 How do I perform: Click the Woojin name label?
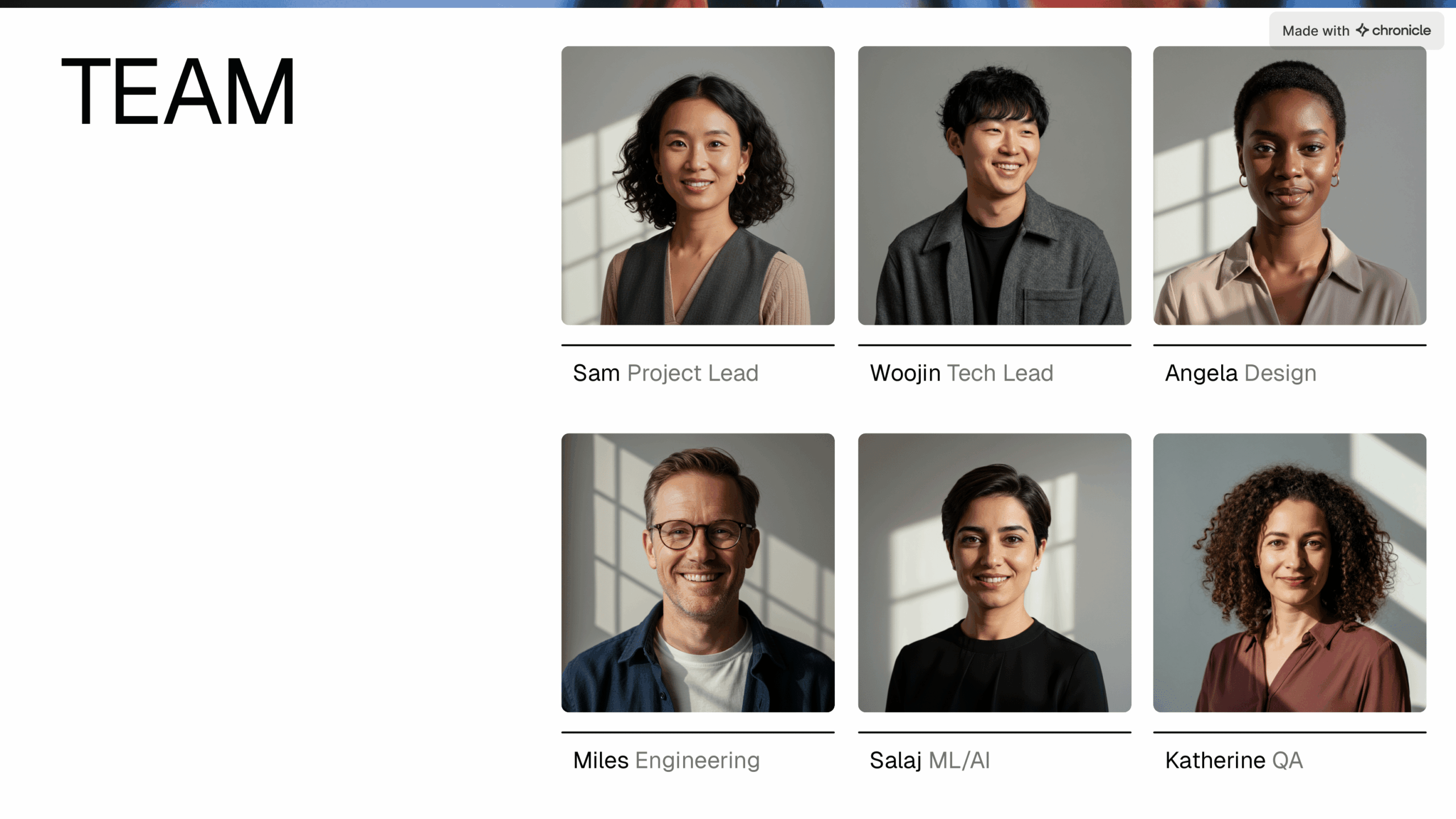905,374
